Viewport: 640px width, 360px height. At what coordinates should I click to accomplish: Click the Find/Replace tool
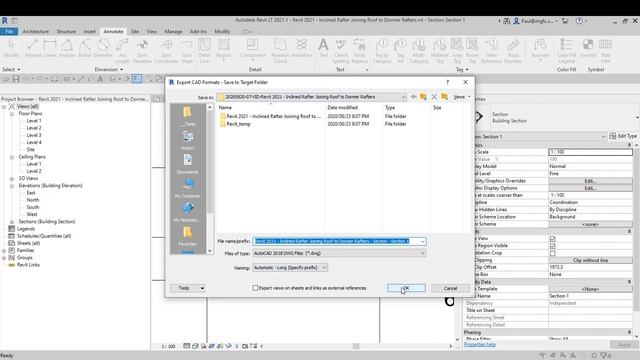(x=359, y=51)
